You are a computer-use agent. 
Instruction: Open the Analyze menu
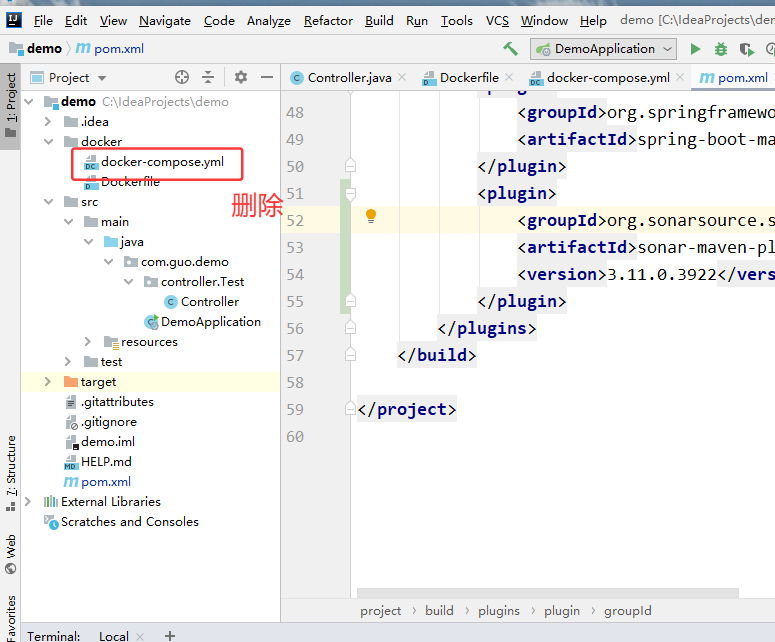(x=268, y=21)
